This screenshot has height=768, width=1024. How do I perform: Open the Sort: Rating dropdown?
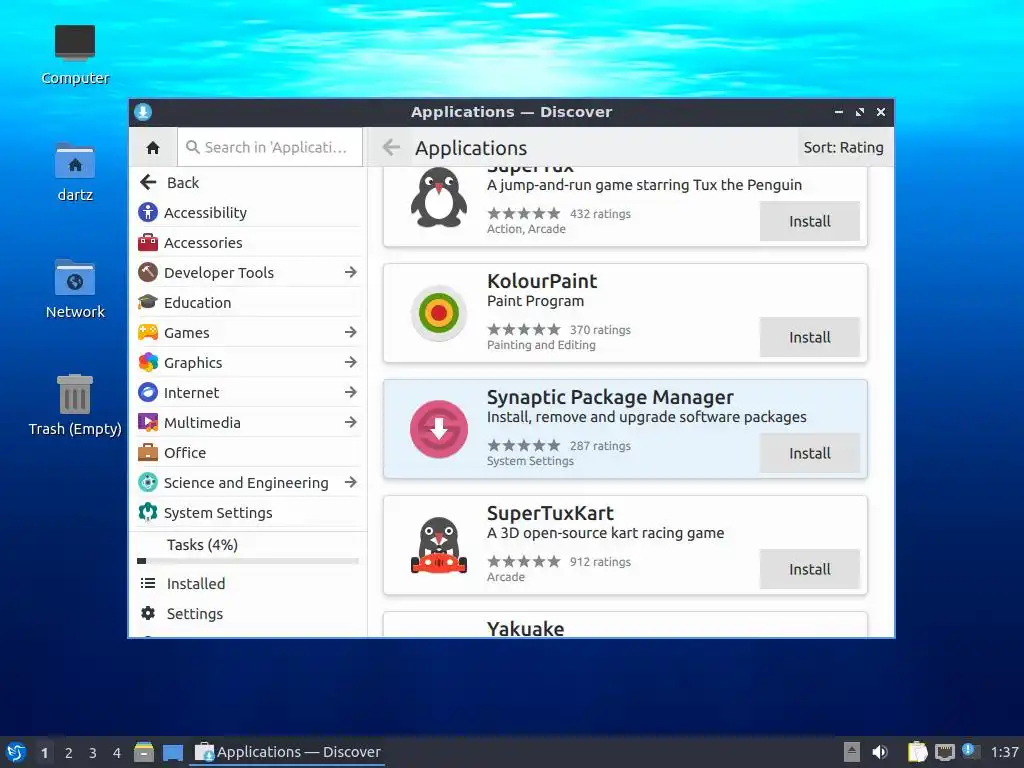(x=843, y=148)
